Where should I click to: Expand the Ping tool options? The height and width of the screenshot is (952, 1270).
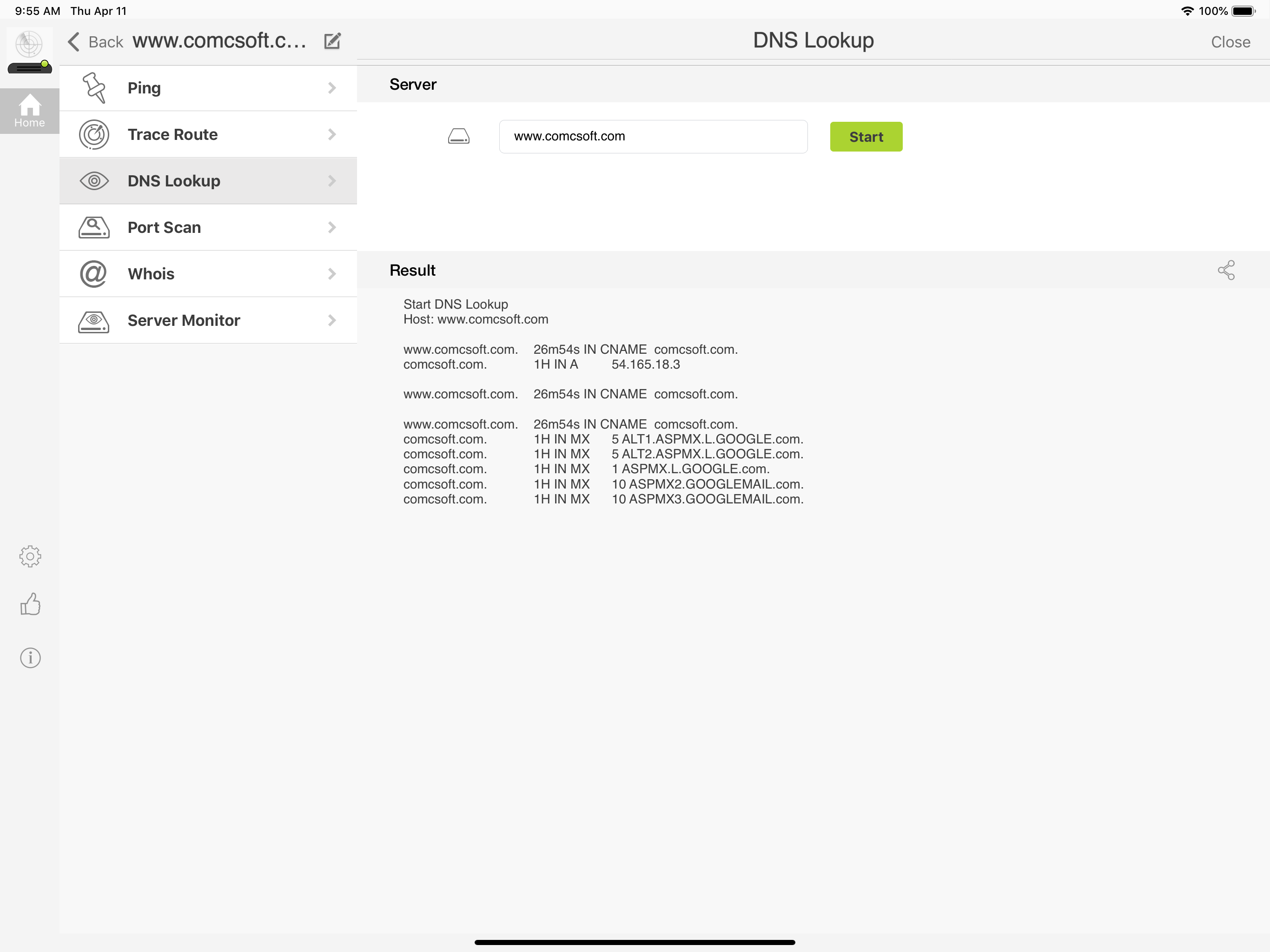tap(332, 87)
